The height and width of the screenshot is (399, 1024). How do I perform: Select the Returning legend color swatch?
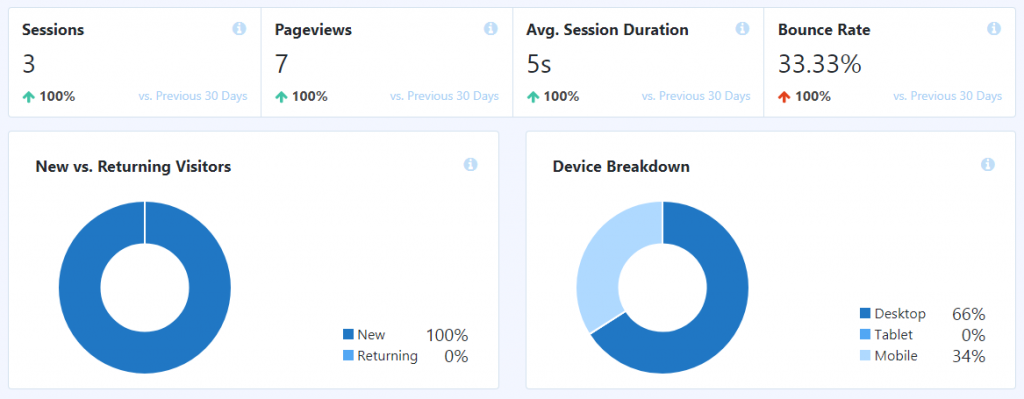[348, 356]
